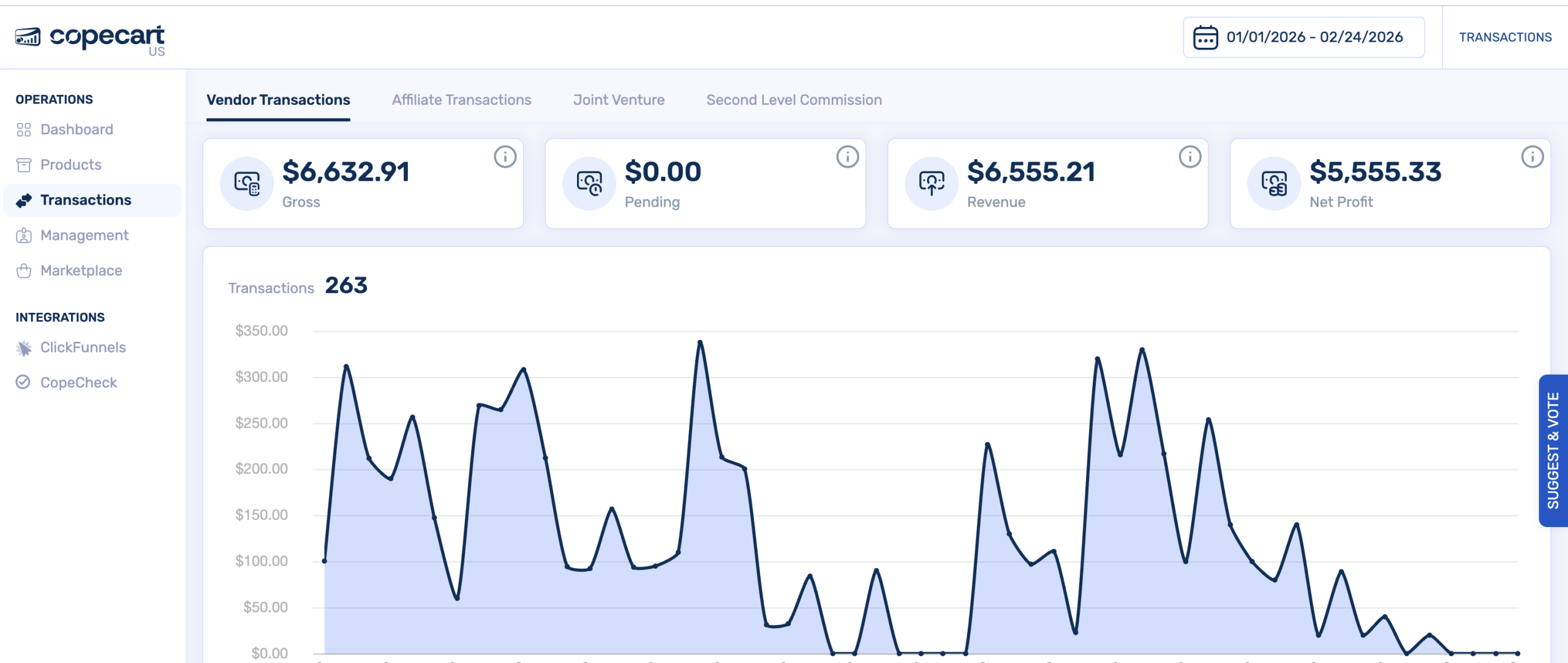The width and height of the screenshot is (1568, 663).
Task: Open the TRANSACTIONS account menu
Action: click(x=1506, y=37)
